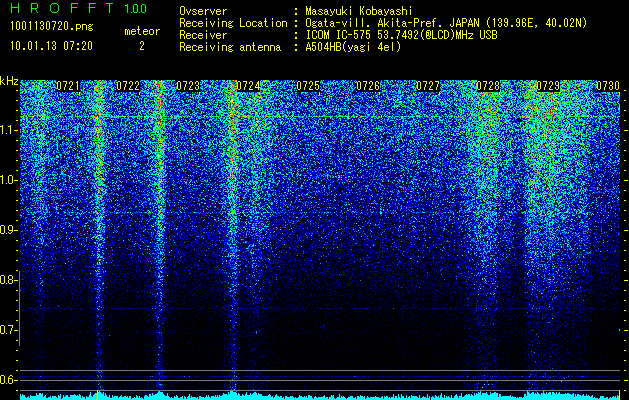Click the Ovserver field label

203,11
